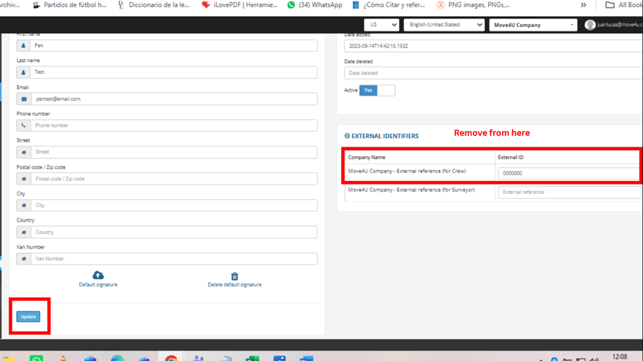Click the user avatar icon in header

click(x=590, y=25)
